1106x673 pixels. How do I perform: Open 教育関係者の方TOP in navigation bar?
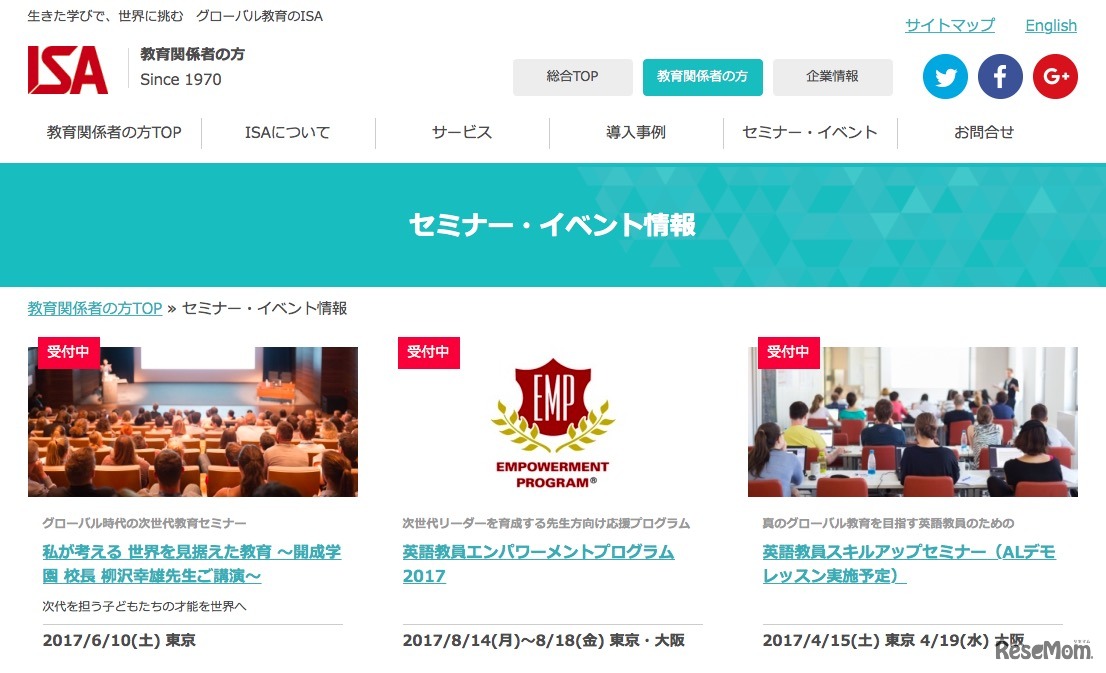(114, 133)
